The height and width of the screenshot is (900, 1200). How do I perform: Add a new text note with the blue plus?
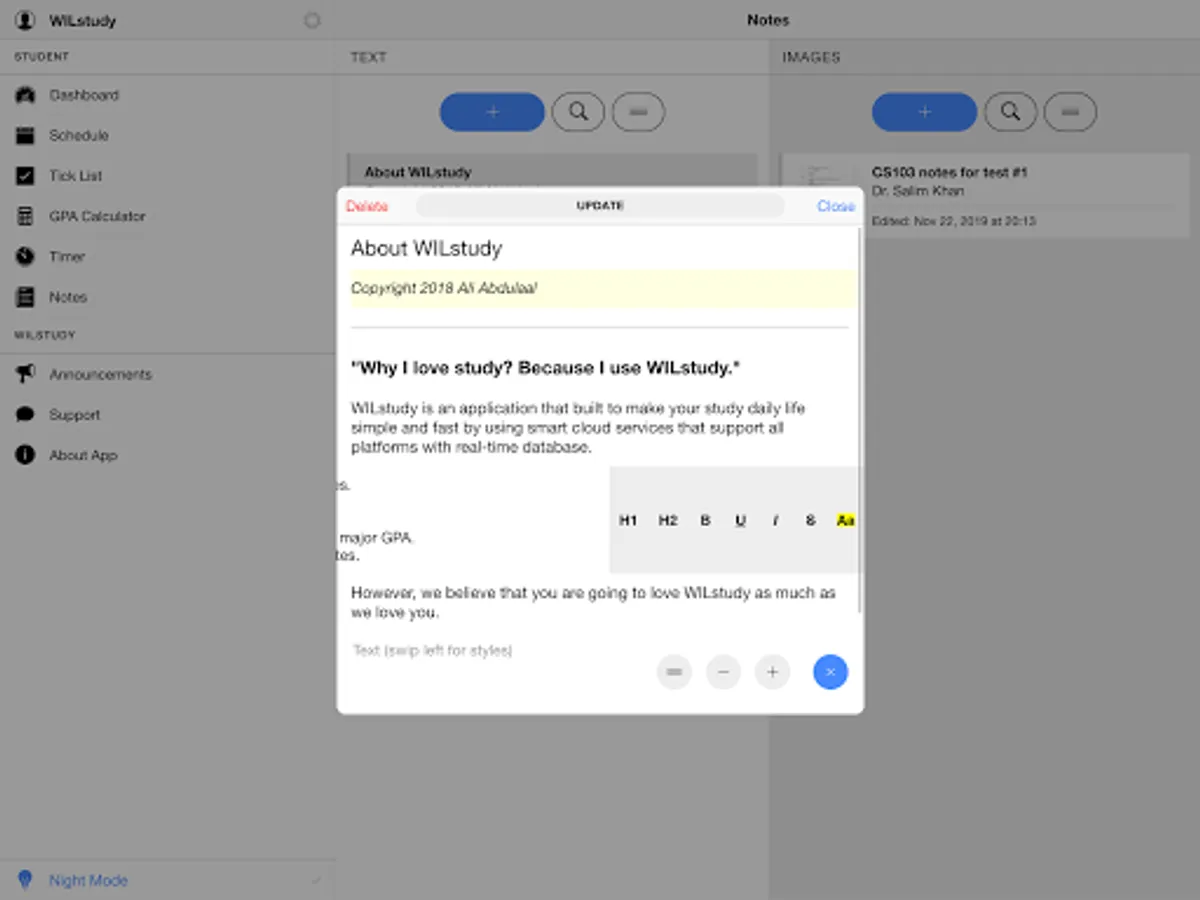tap(492, 112)
